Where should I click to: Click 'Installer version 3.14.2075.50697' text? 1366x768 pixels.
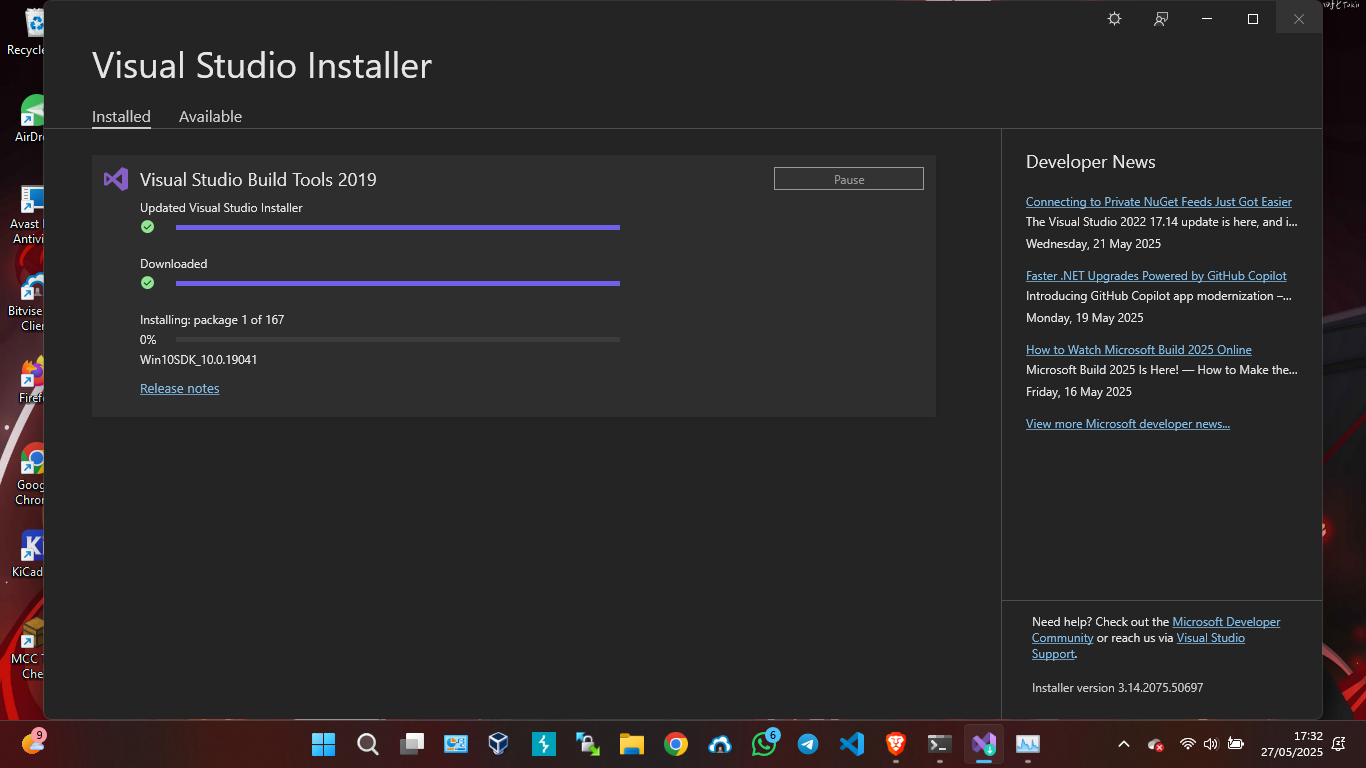[x=1117, y=688]
